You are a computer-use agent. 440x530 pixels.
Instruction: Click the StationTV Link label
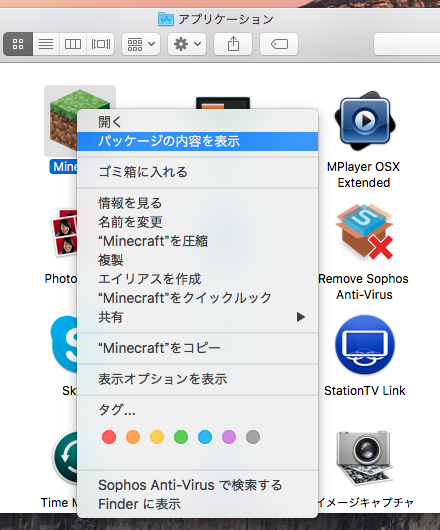(365, 391)
